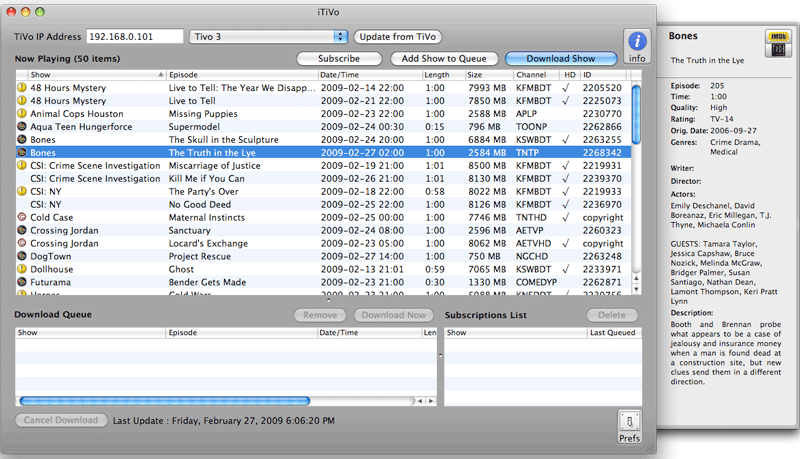
Task: Click ID 2263255 cell
Action: pyautogui.click(x=602, y=140)
